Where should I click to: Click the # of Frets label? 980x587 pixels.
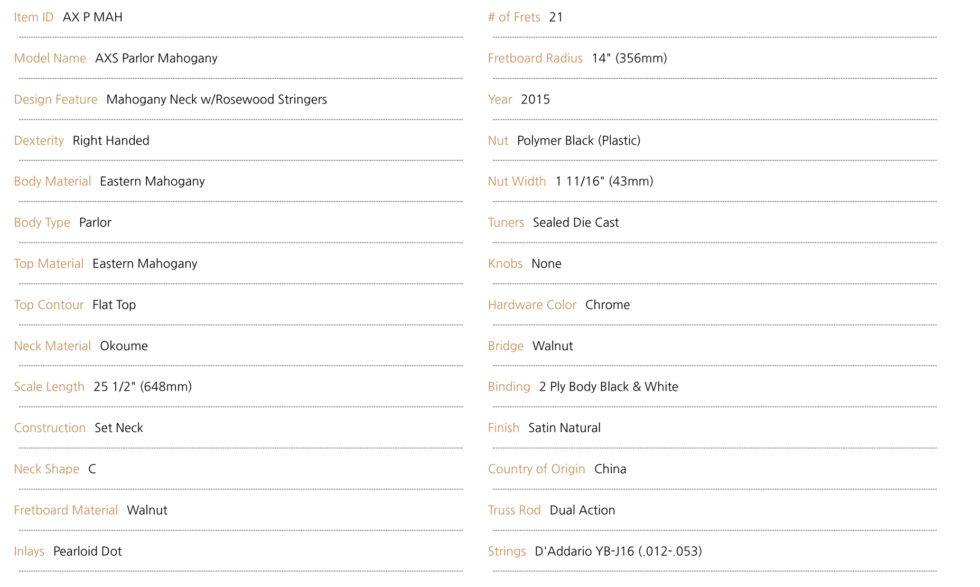tap(514, 17)
